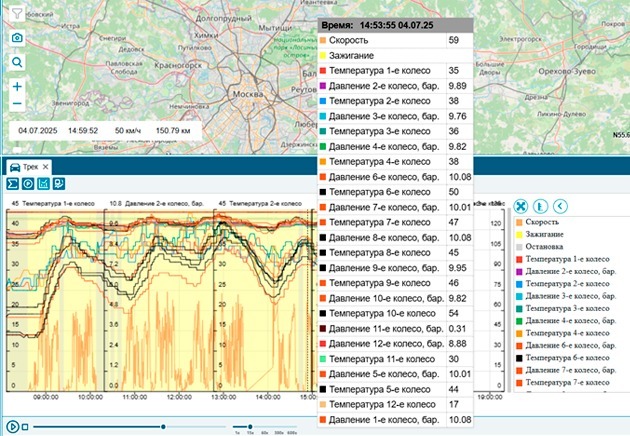This screenshot has width=630, height=436.
Task: Click tooltip row Давление 3-е колесо 9.76
Action: (395, 116)
